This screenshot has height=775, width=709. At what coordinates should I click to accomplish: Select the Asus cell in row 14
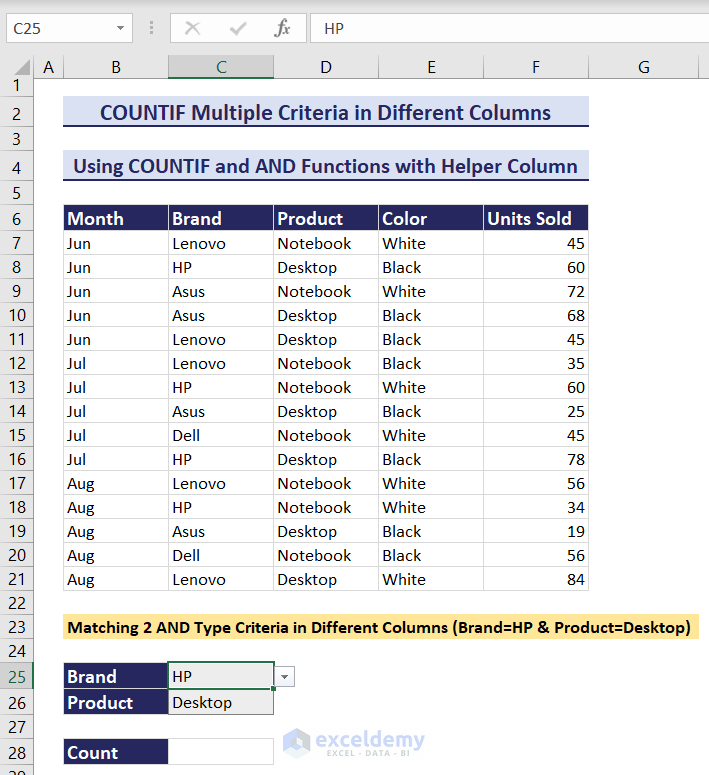(221, 411)
